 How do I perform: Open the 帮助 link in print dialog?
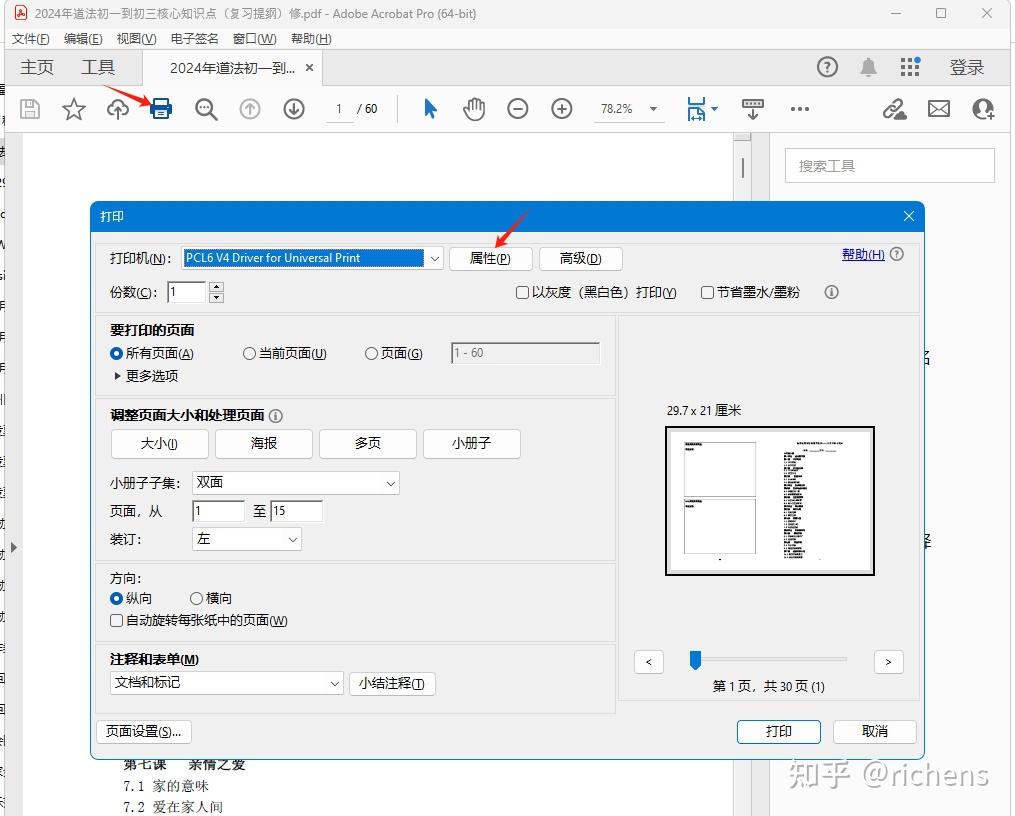click(x=863, y=254)
